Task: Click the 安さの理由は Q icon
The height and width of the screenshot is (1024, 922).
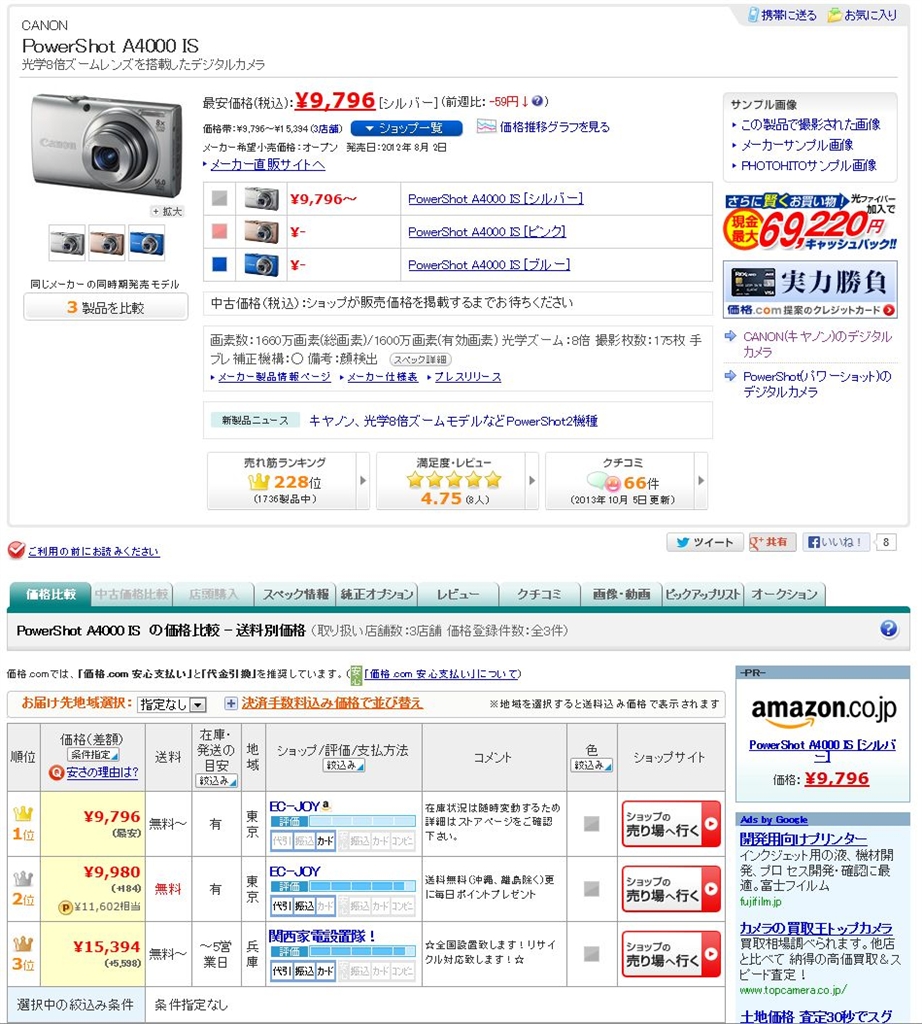Action: click(x=56, y=773)
